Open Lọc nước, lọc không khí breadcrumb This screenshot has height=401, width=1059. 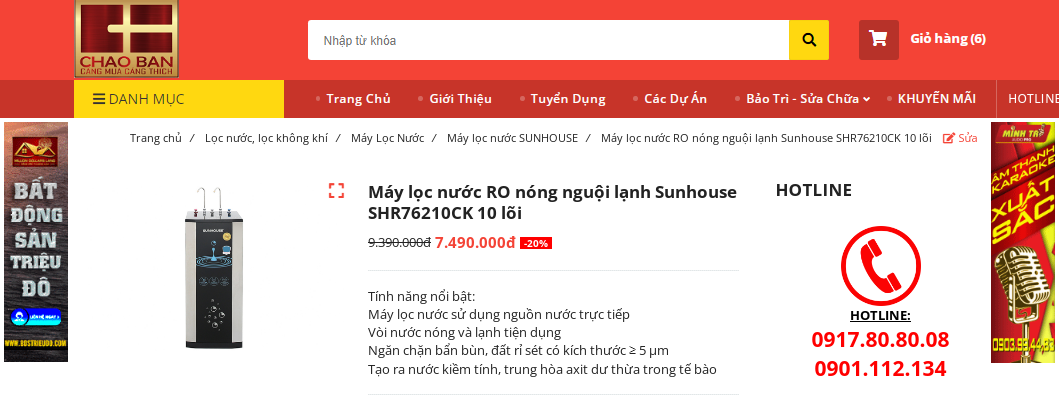click(x=266, y=138)
